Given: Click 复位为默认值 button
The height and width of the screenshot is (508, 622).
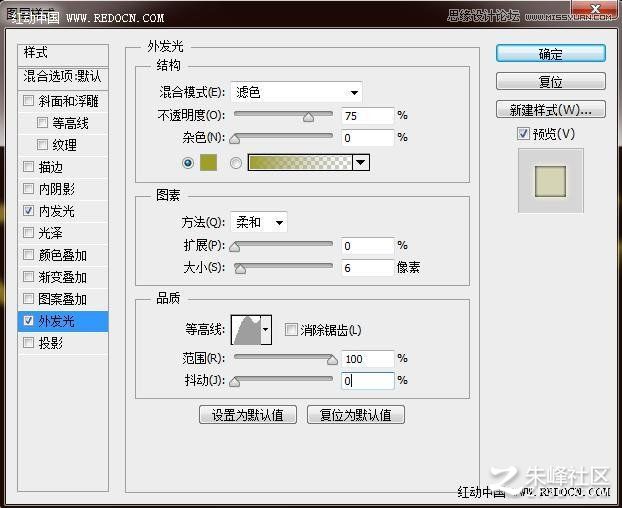Looking at the screenshot, I should click(x=356, y=415).
